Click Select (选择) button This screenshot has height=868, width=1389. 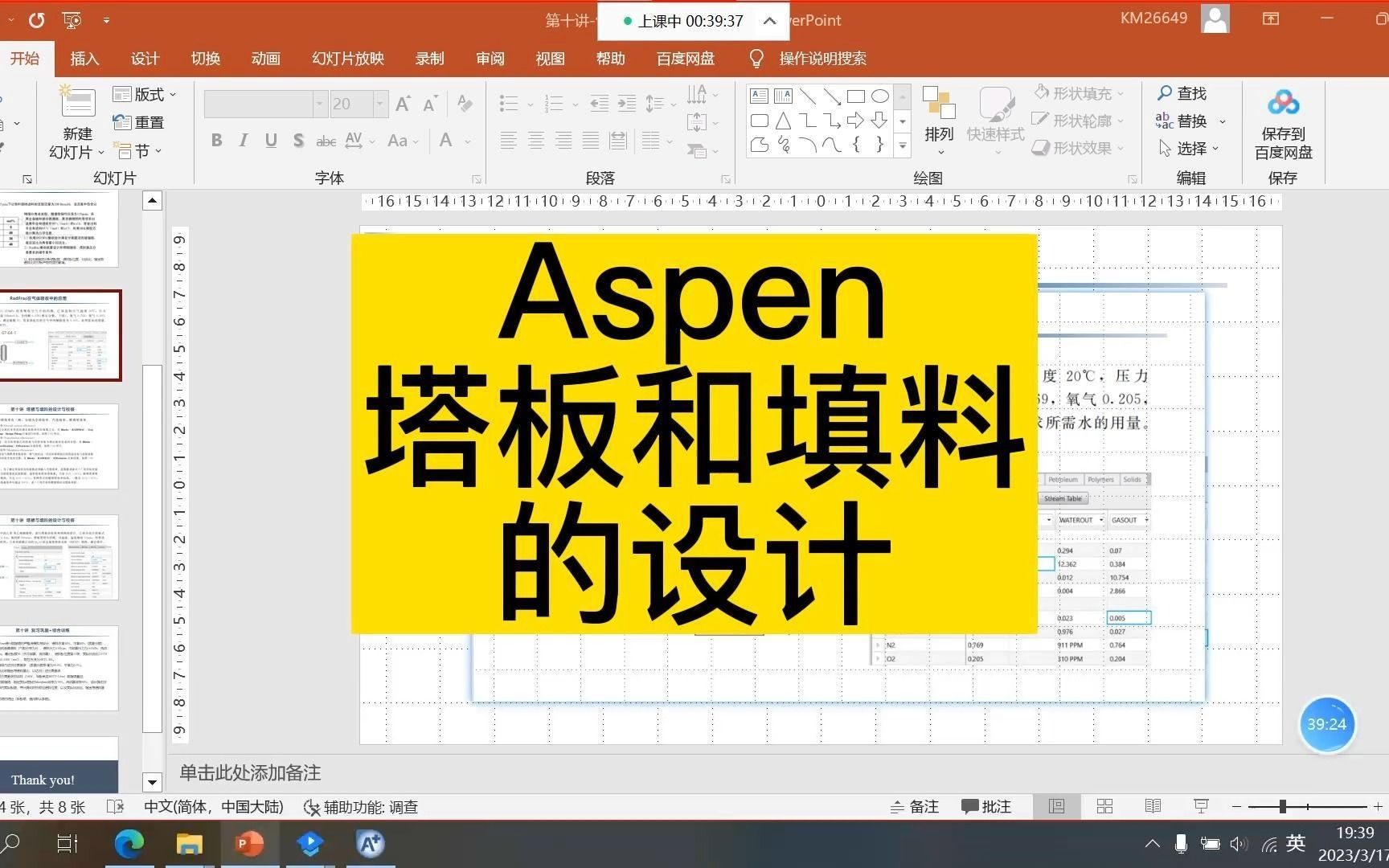(1190, 148)
